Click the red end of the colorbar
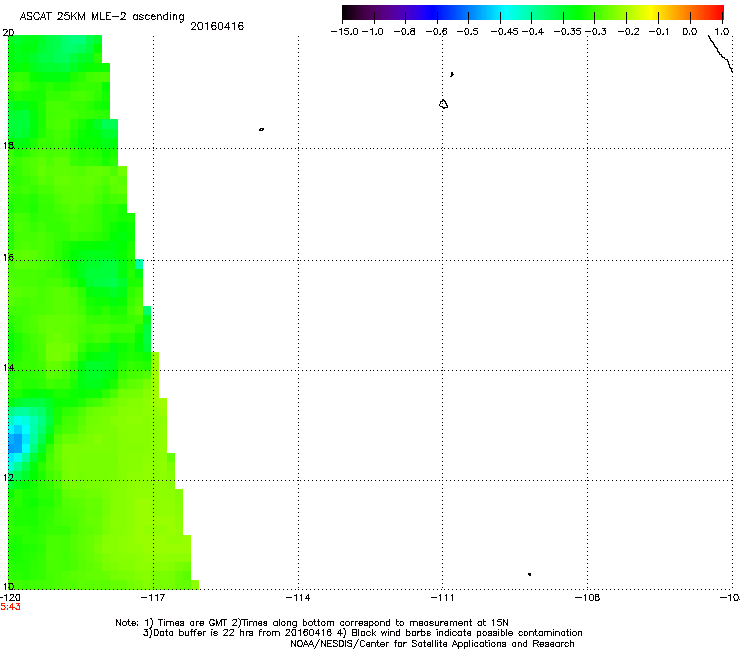The height and width of the screenshot is (650, 740). [715, 12]
